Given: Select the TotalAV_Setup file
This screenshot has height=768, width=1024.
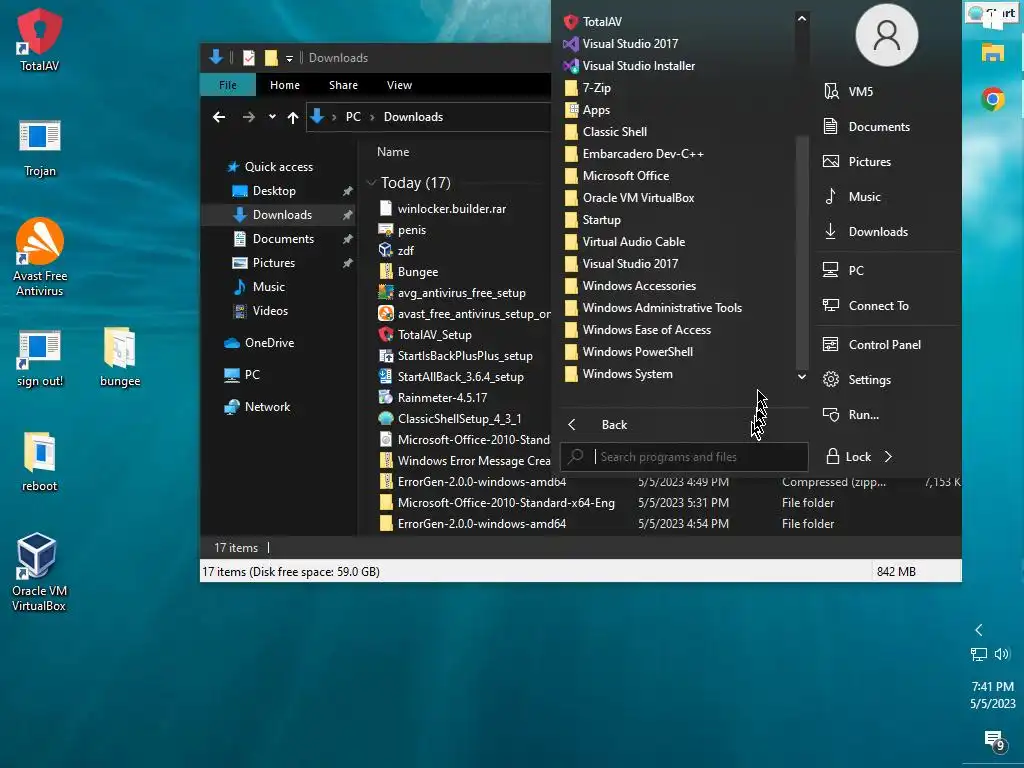Looking at the screenshot, I should tap(434, 334).
